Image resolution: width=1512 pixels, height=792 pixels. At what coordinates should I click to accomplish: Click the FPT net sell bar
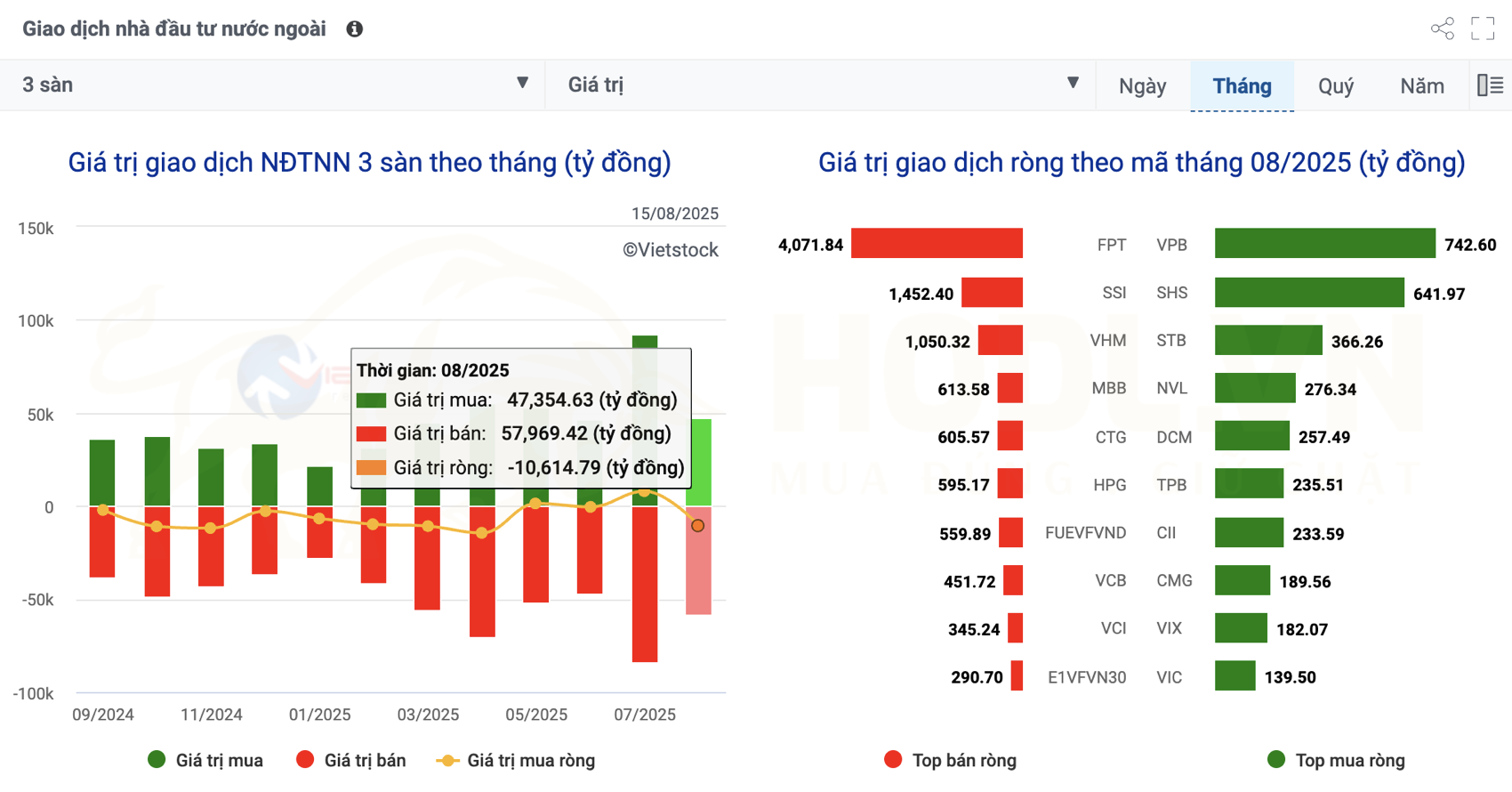(937, 244)
